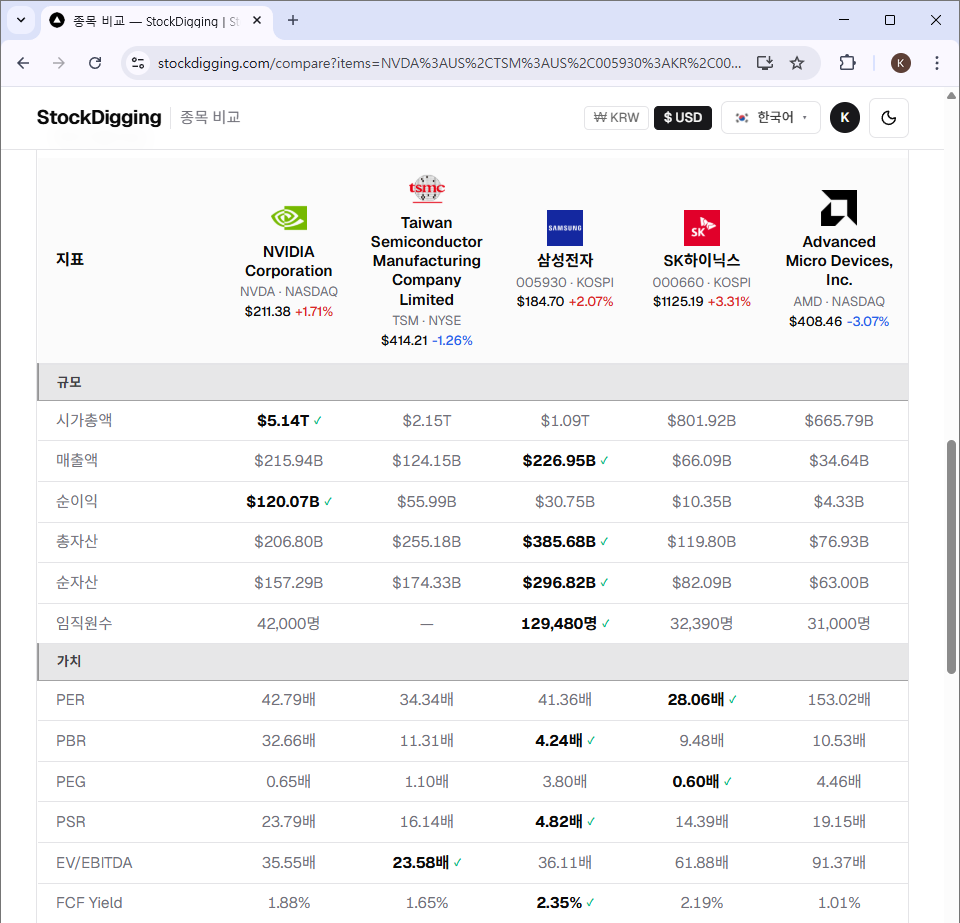
Task: Open the tab search chevron
Action: point(21,20)
